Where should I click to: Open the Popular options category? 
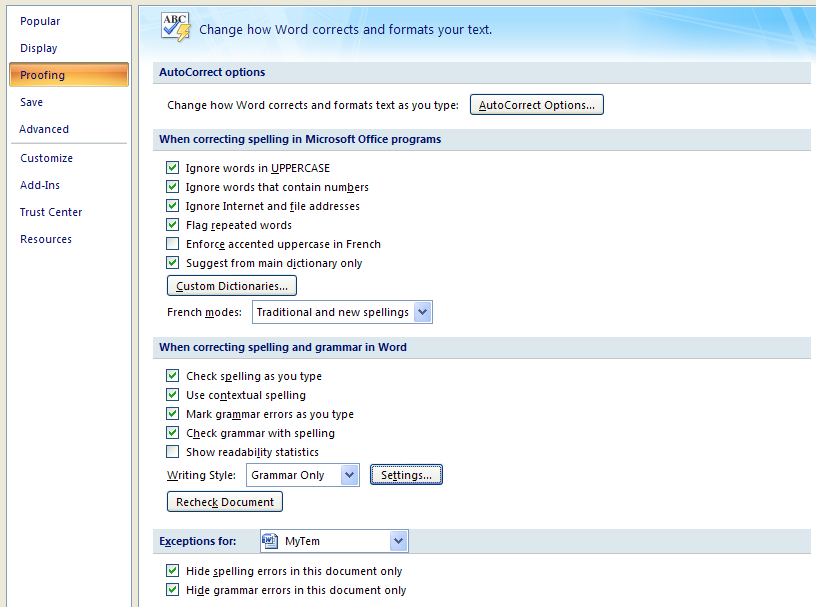40,21
